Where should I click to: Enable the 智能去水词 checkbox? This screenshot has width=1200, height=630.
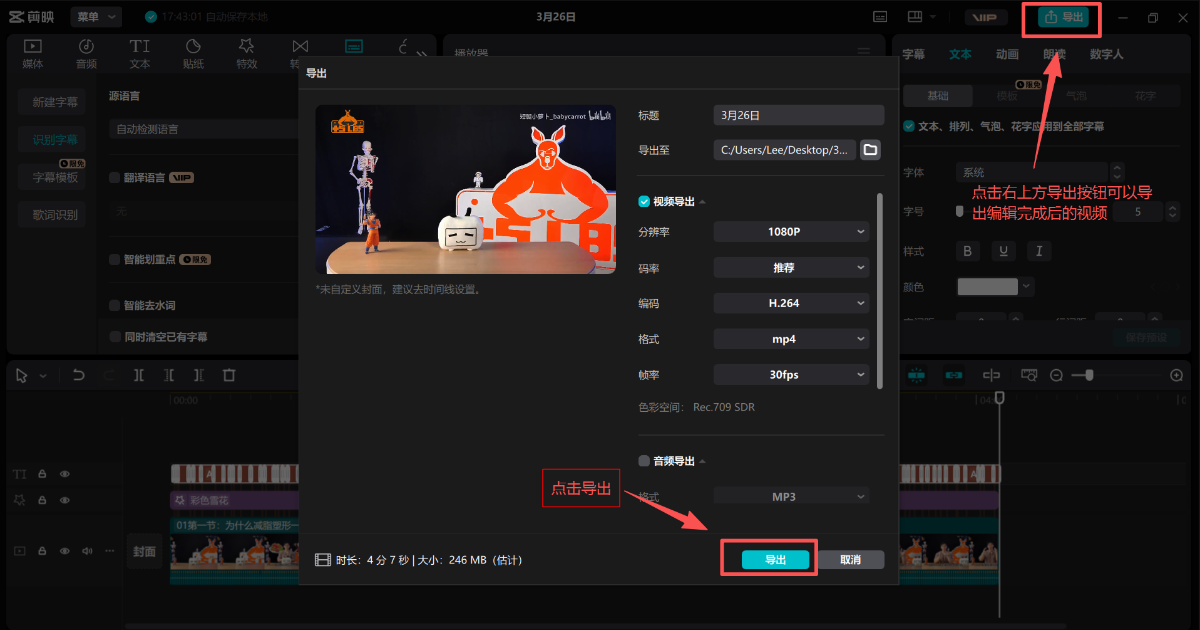coord(115,305)
